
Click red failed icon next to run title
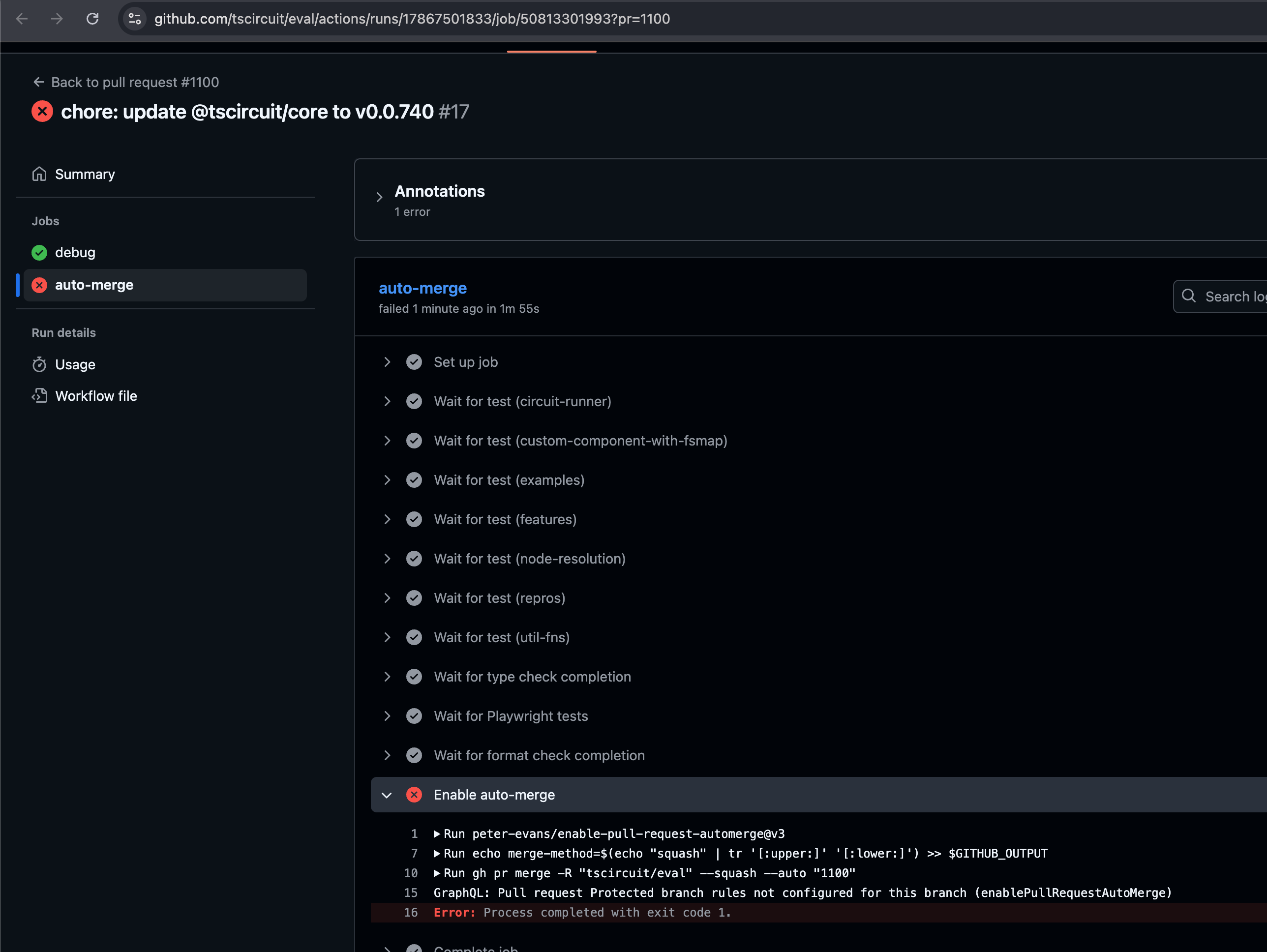(42, 112)
